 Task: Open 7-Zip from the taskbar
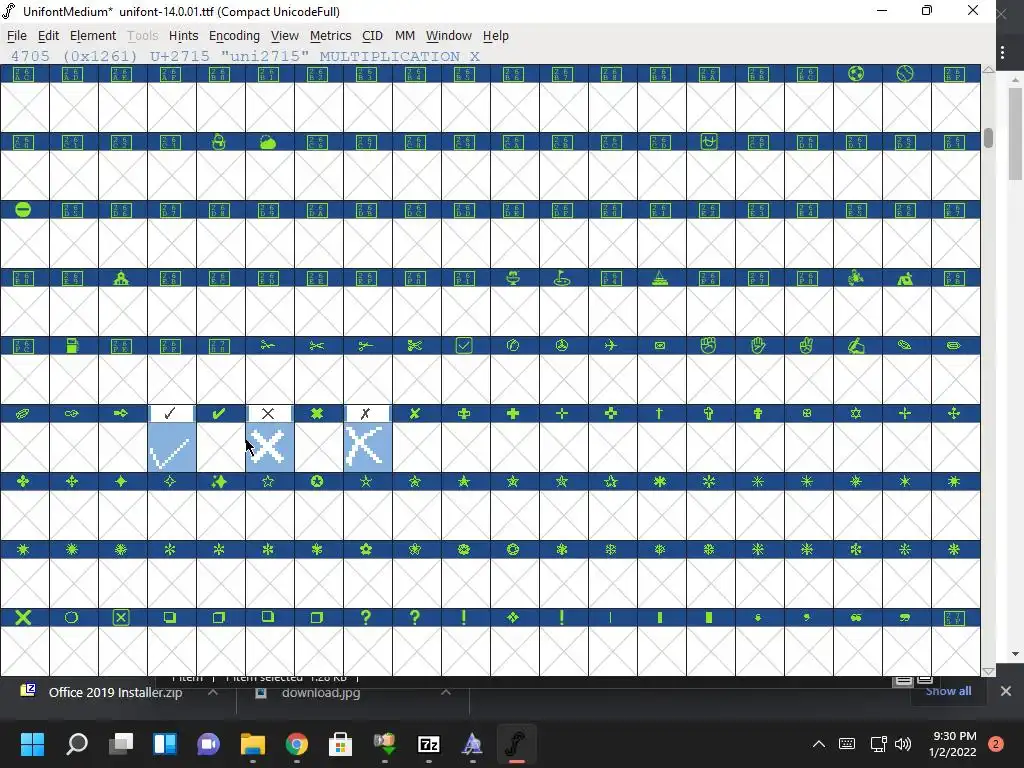point(428,744)
